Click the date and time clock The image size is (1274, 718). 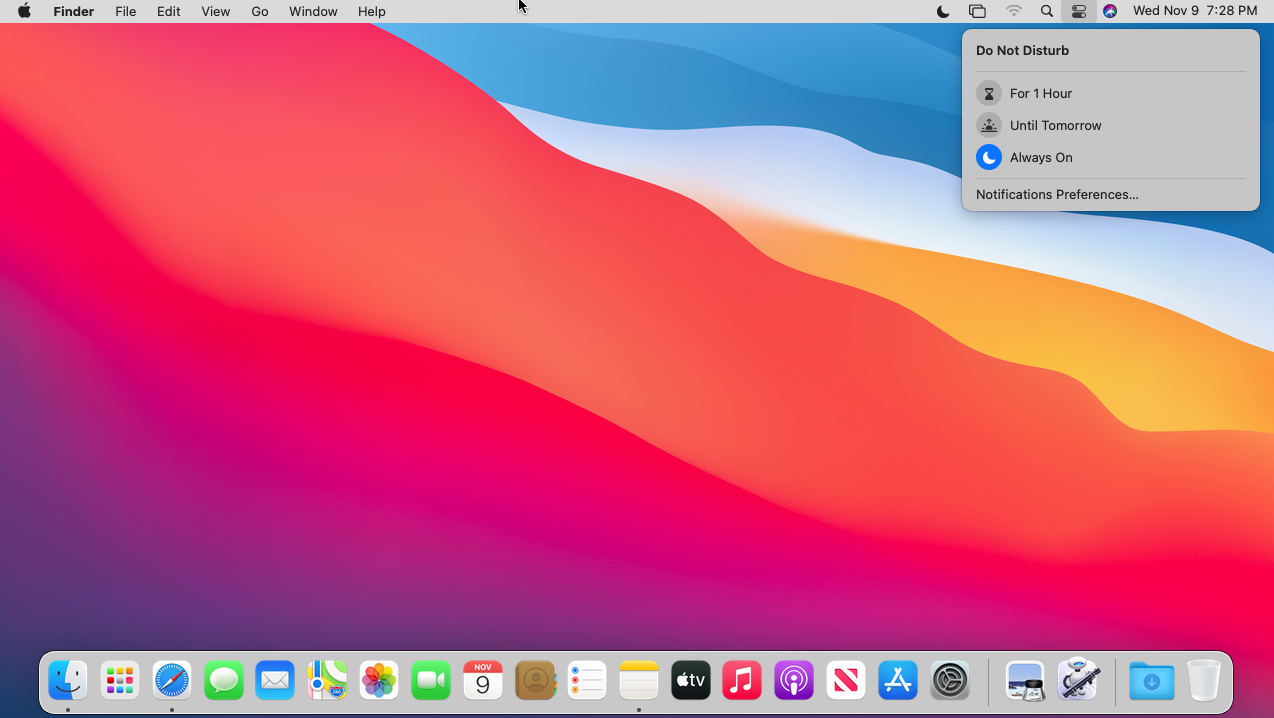tap(1195, 11)
